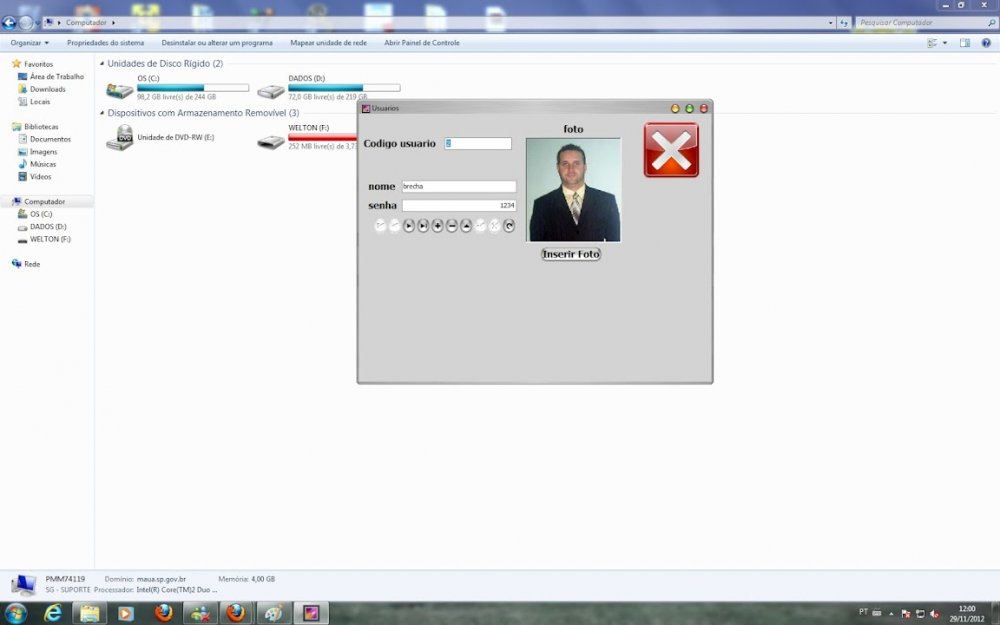The width and height of the screenshot is (1000, 625).
Task: Click the refresh record navigator button
Action: [509, 226]
